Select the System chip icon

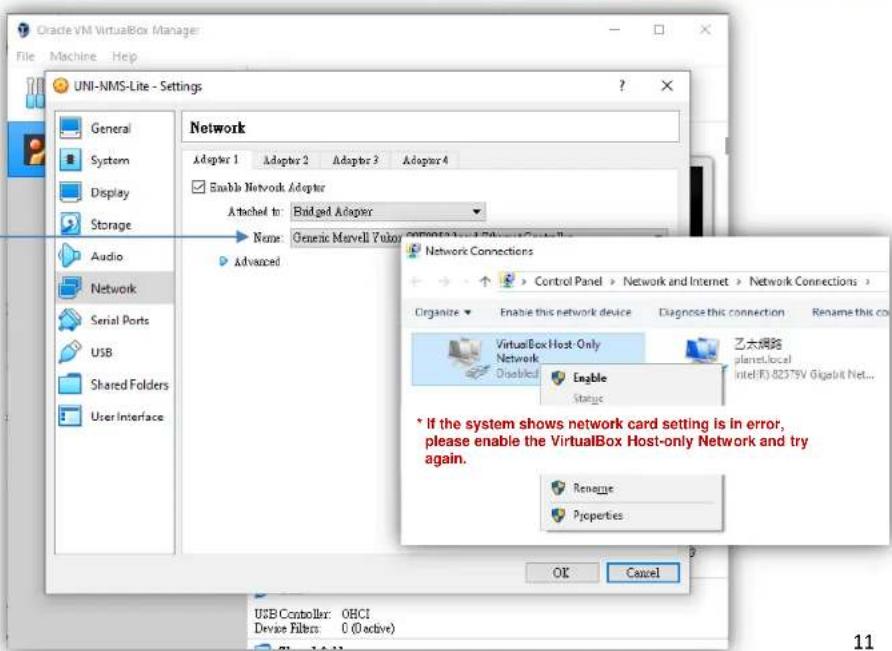pos(70,160)
